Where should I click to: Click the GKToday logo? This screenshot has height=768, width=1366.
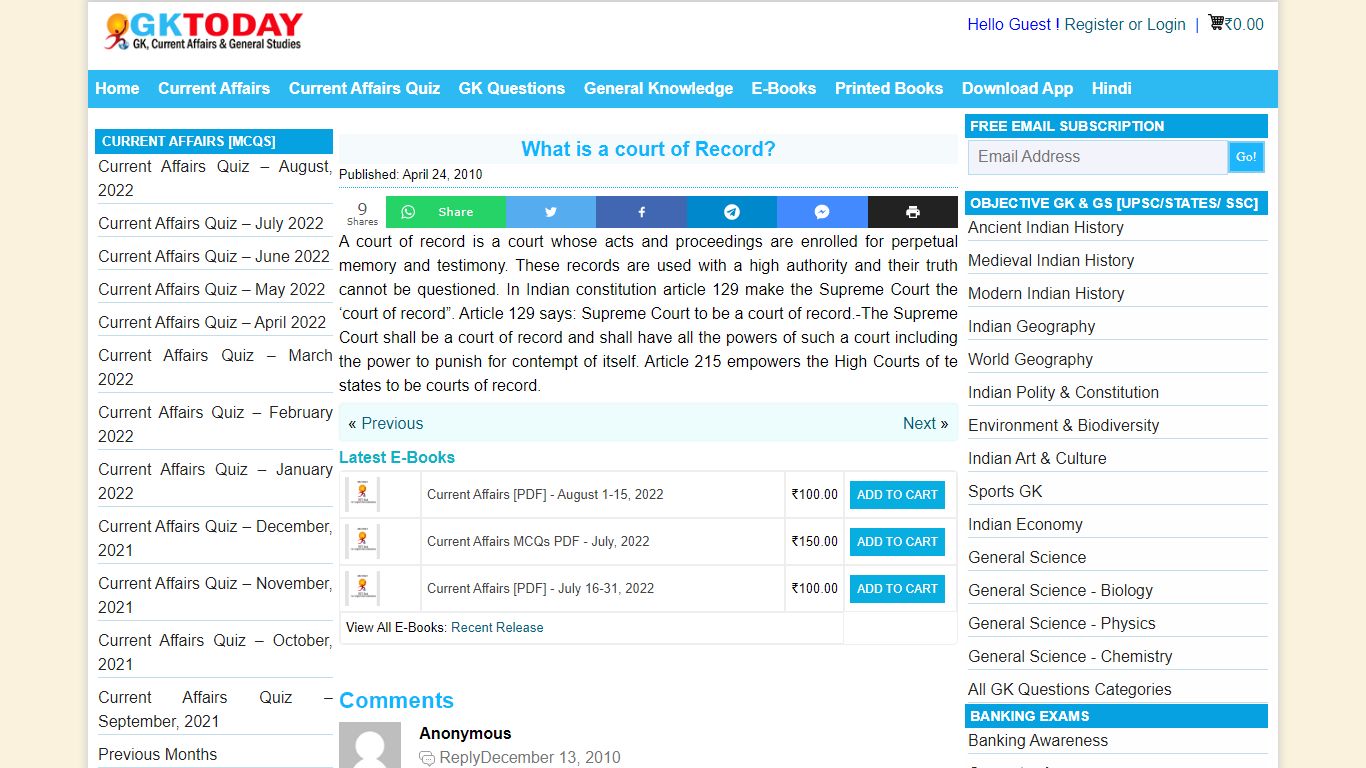203,32
